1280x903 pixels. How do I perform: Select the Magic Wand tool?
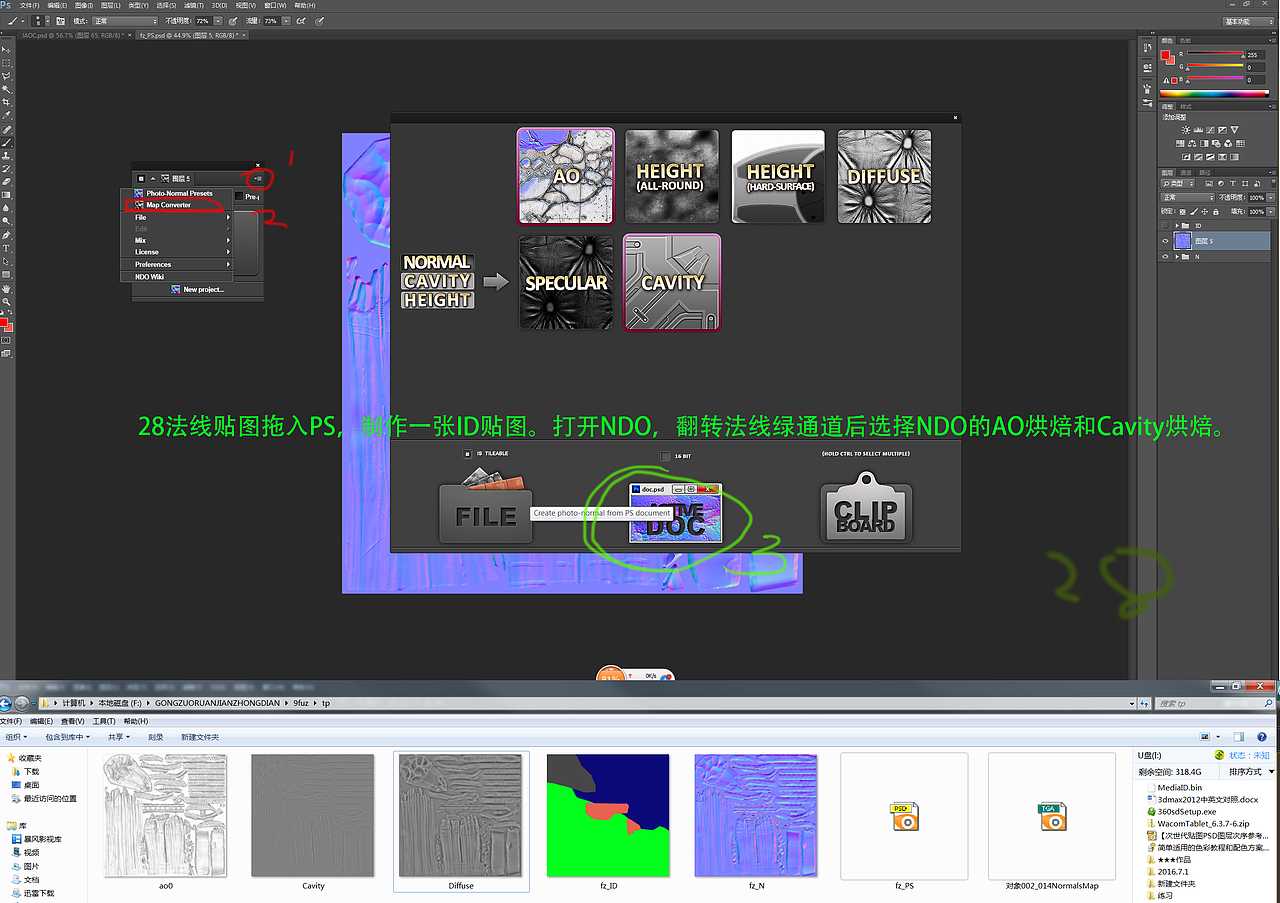click(x=6, y=89)
